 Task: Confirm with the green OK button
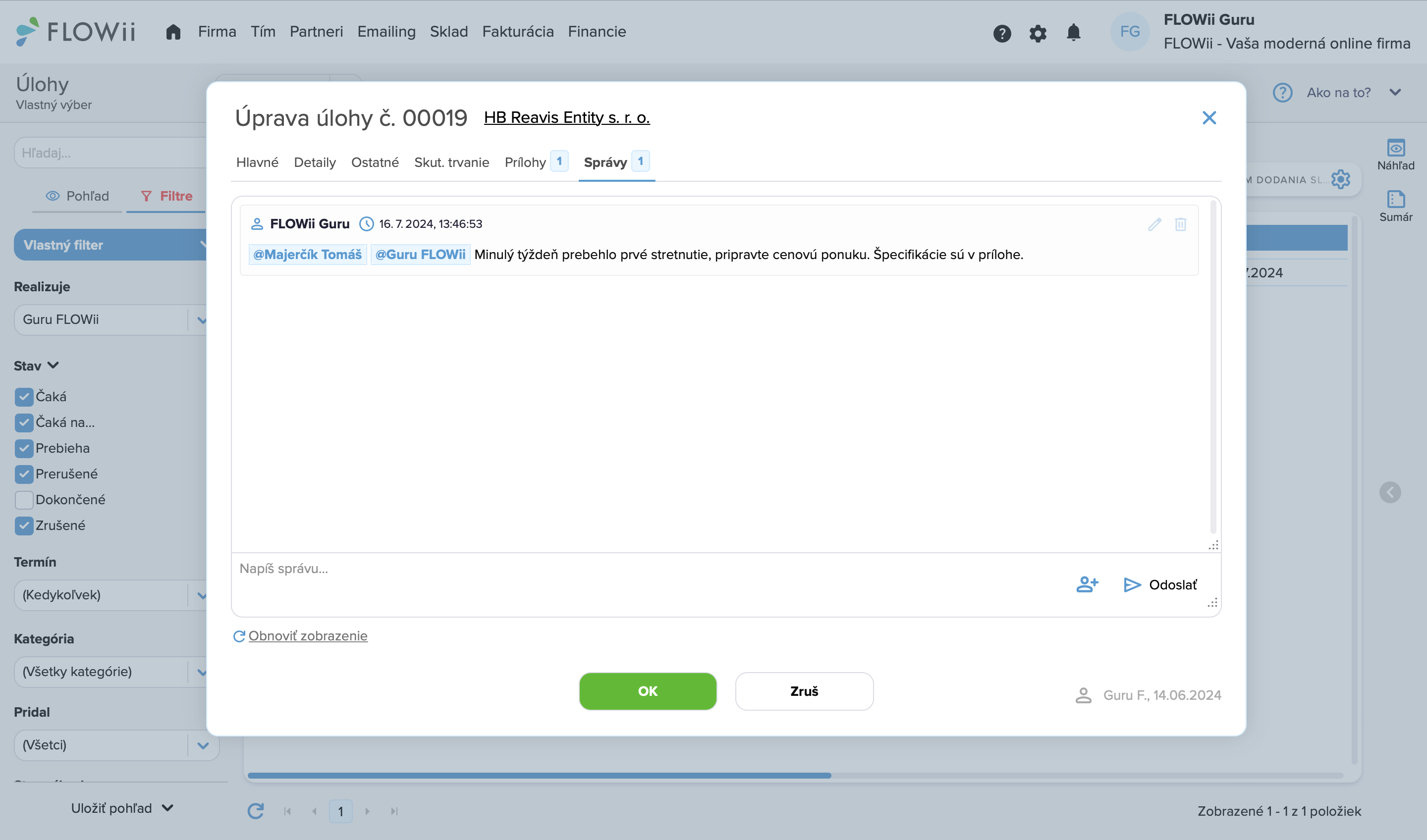point(647,691)
